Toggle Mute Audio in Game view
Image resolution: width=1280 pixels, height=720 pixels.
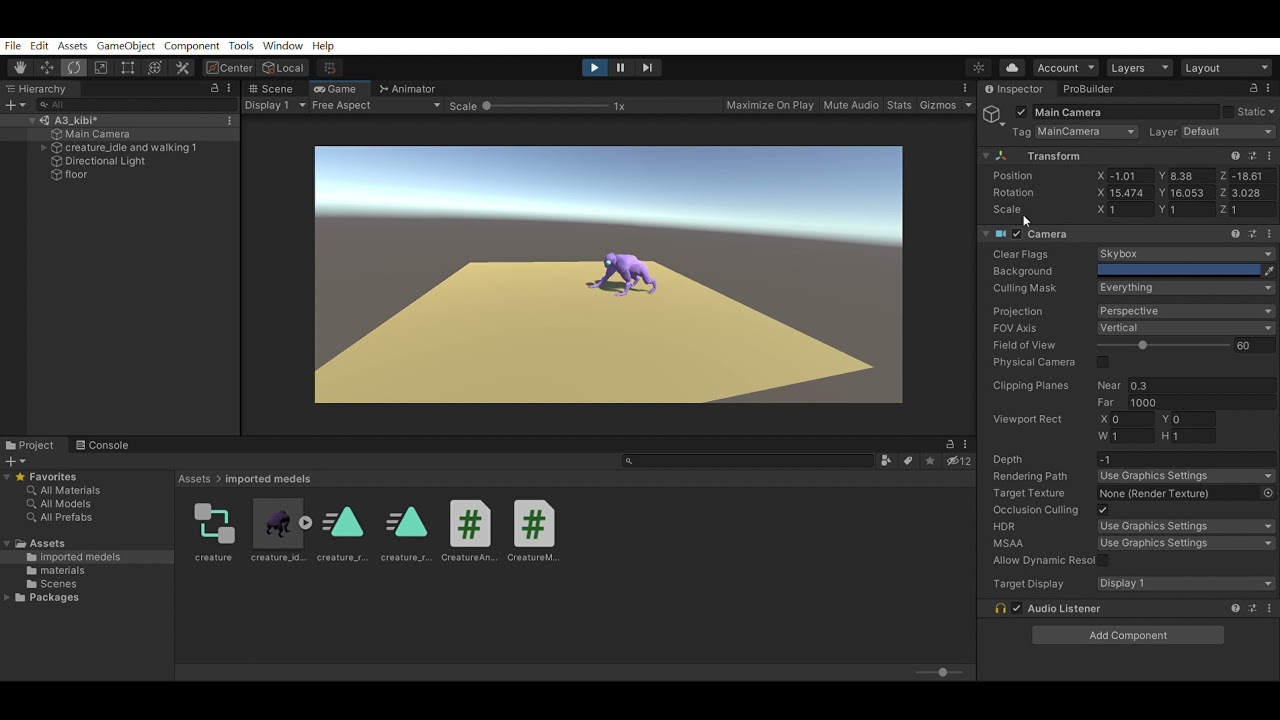pos(851,105)
